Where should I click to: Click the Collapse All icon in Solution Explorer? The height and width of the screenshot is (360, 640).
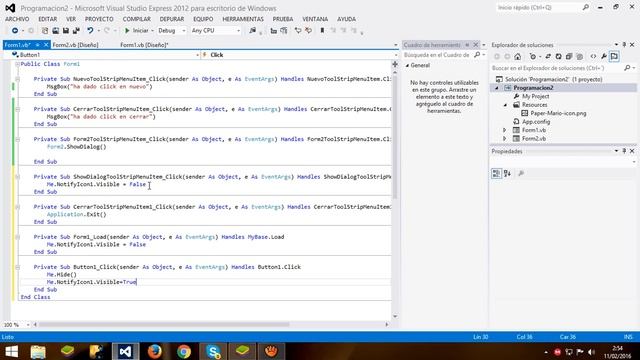click(x=569, y=57)
